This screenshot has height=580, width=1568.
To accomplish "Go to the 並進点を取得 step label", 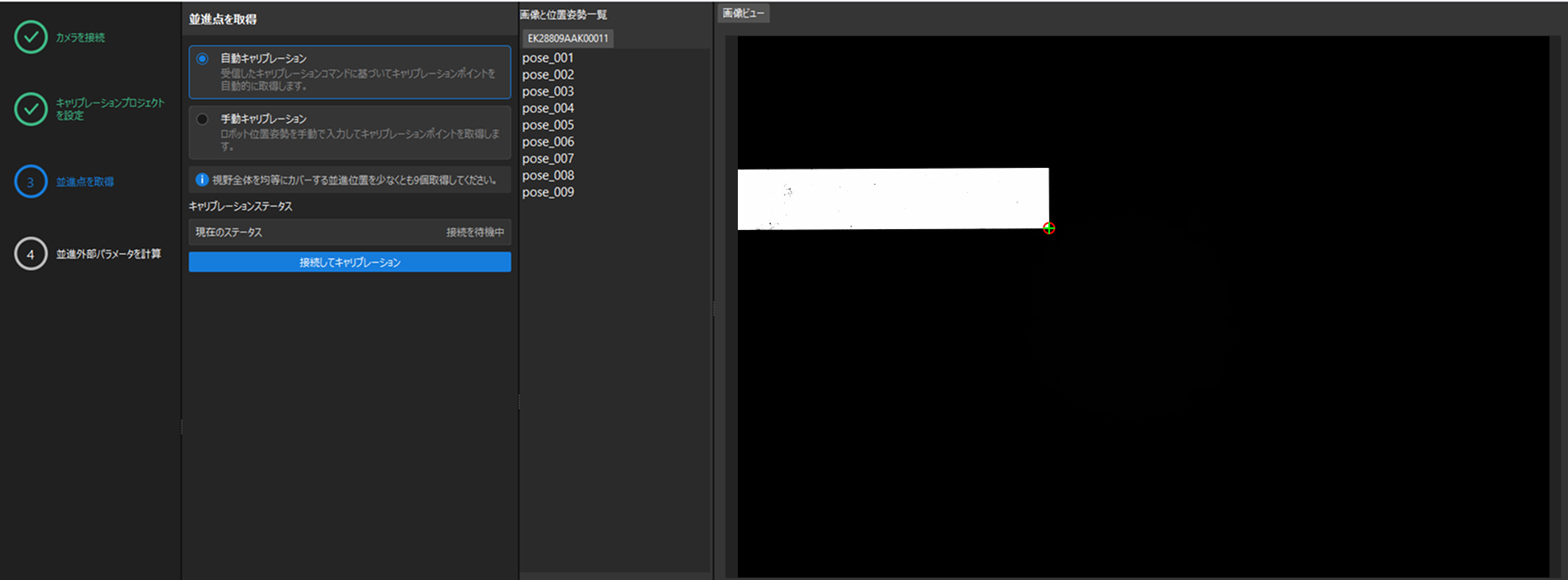I will coord(85,182).
